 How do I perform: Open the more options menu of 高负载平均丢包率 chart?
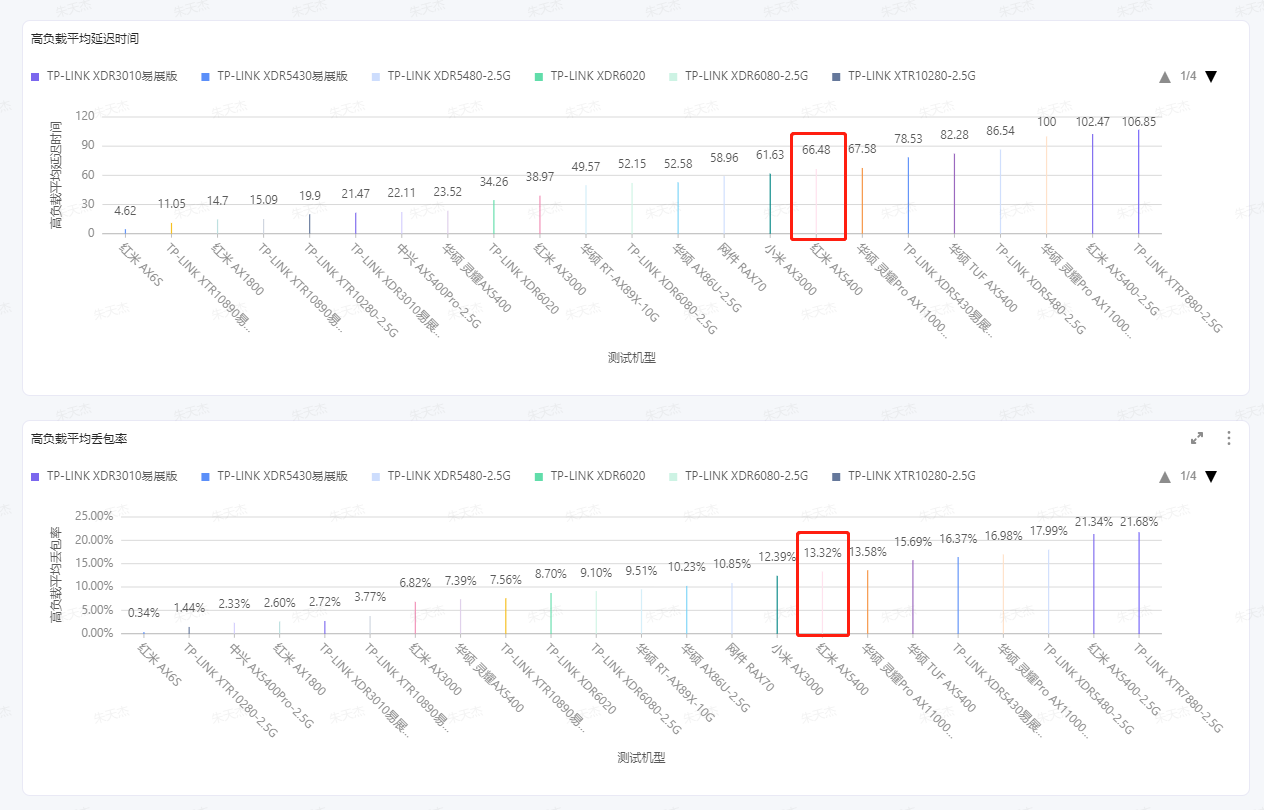tap(1230, 438)
